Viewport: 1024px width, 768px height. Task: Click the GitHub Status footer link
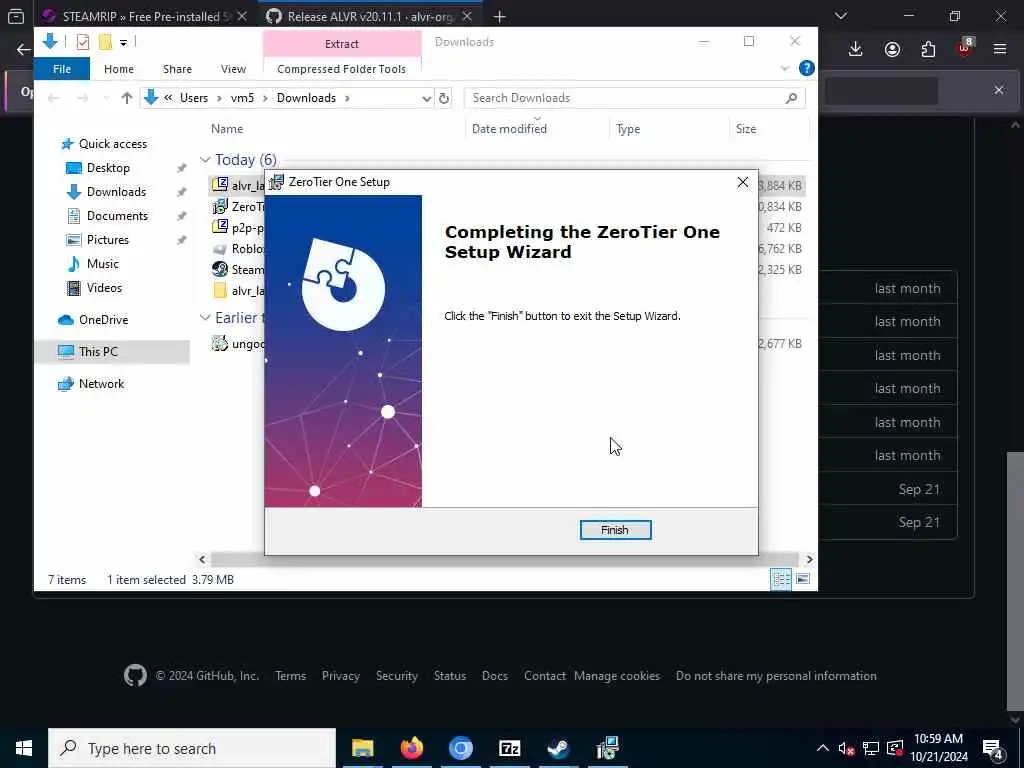(x=450, y=676)
